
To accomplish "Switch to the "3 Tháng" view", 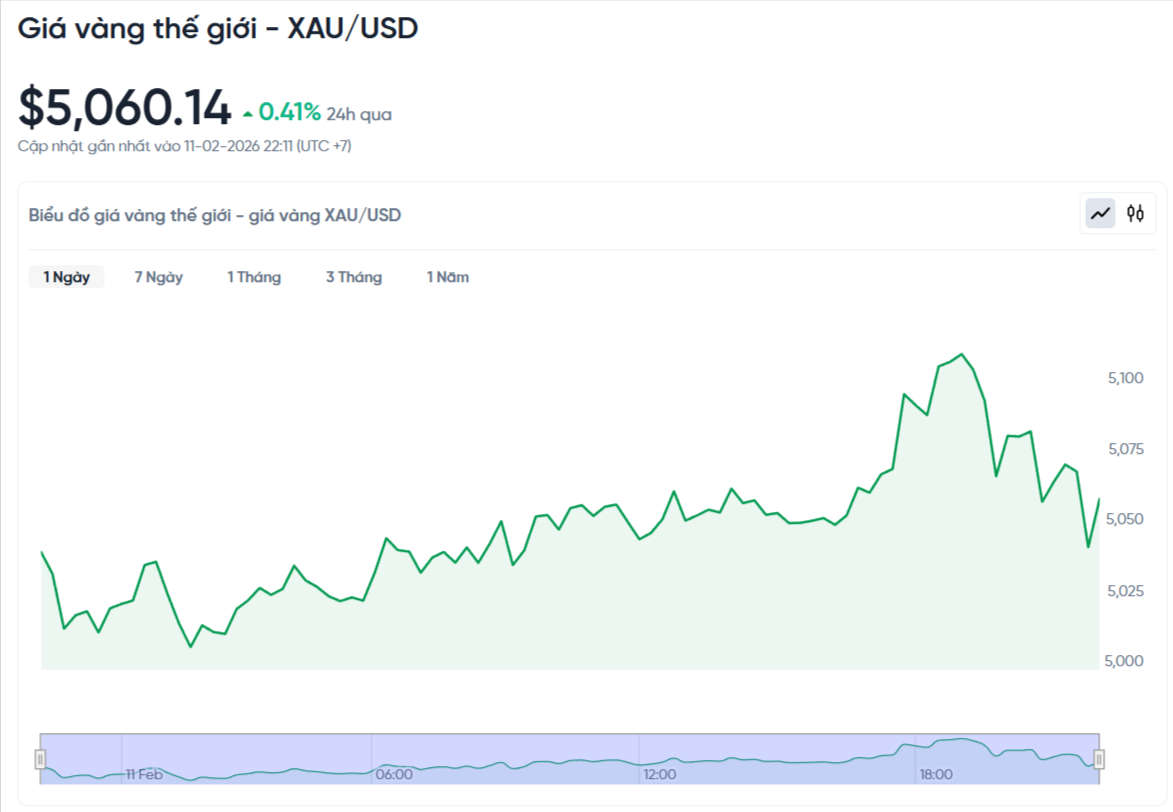I will [x=354, y=277].
